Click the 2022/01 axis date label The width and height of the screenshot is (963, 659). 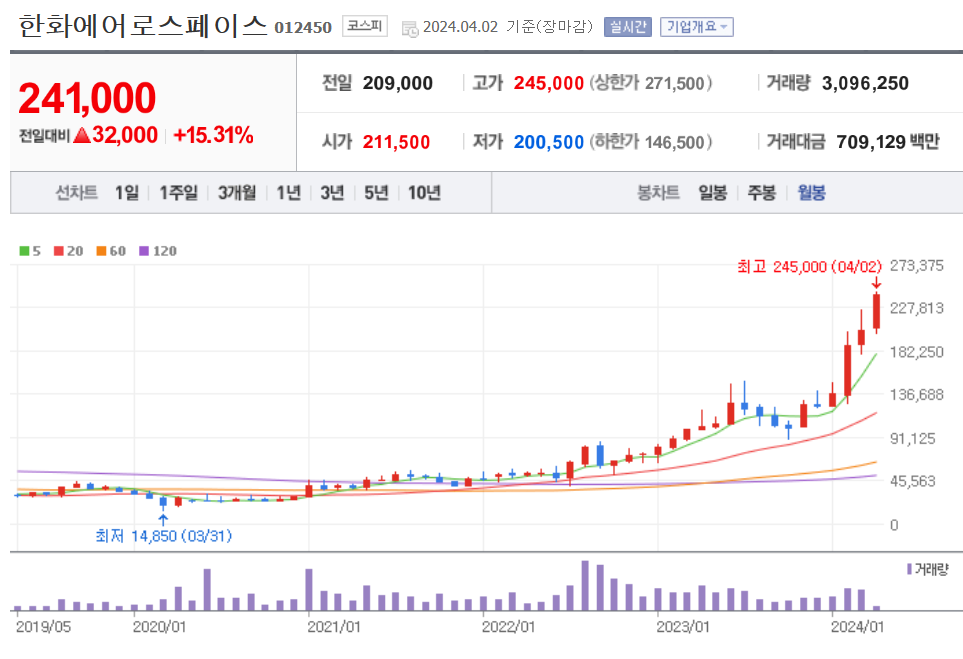(x=508, y=627)
